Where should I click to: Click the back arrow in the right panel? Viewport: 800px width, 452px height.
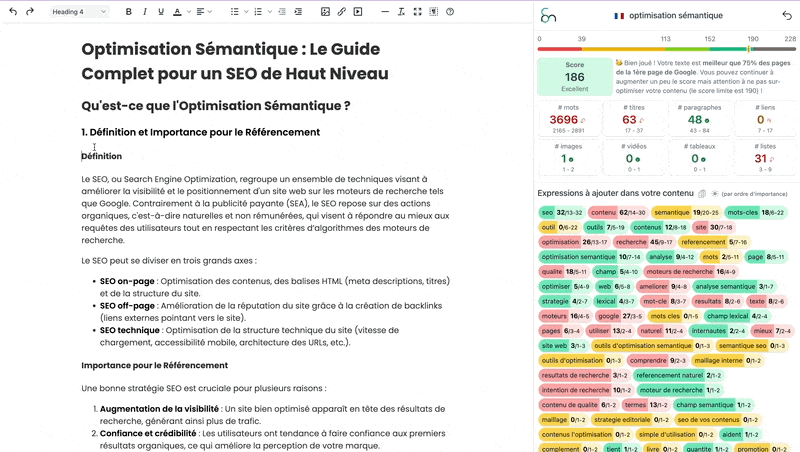[x=786, y=16]
